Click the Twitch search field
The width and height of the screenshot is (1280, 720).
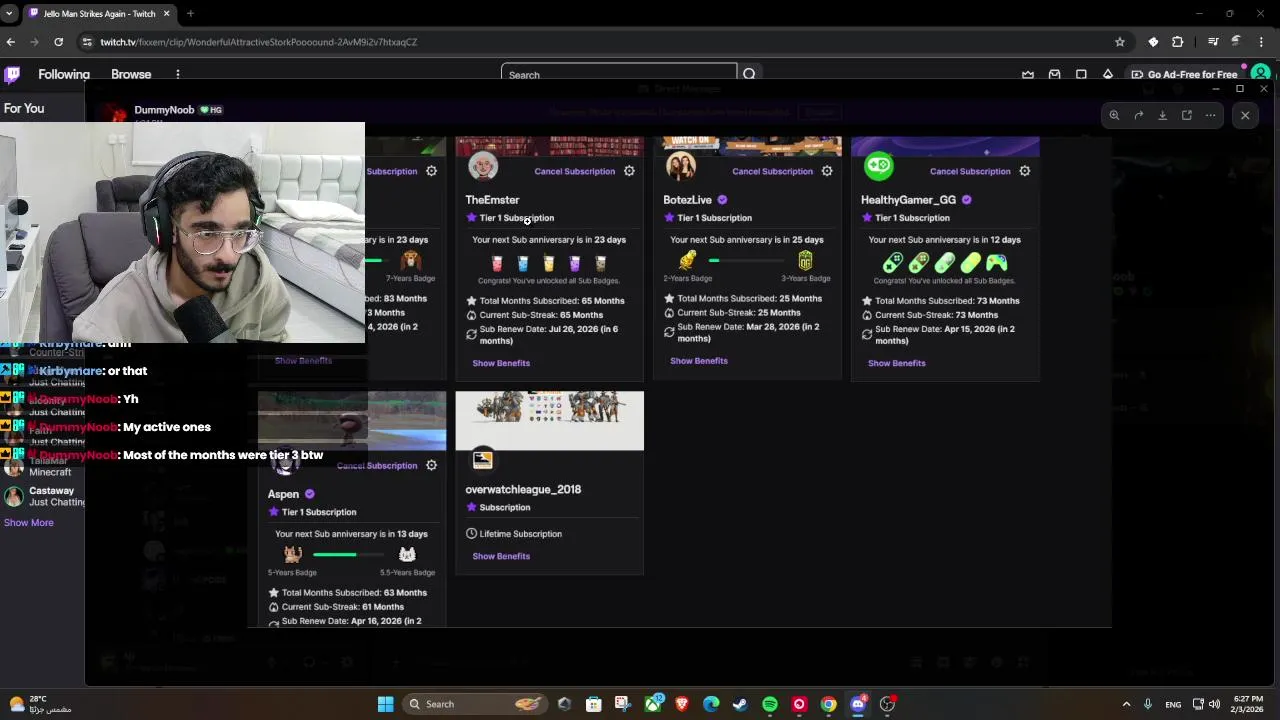(x=619, y=74)
